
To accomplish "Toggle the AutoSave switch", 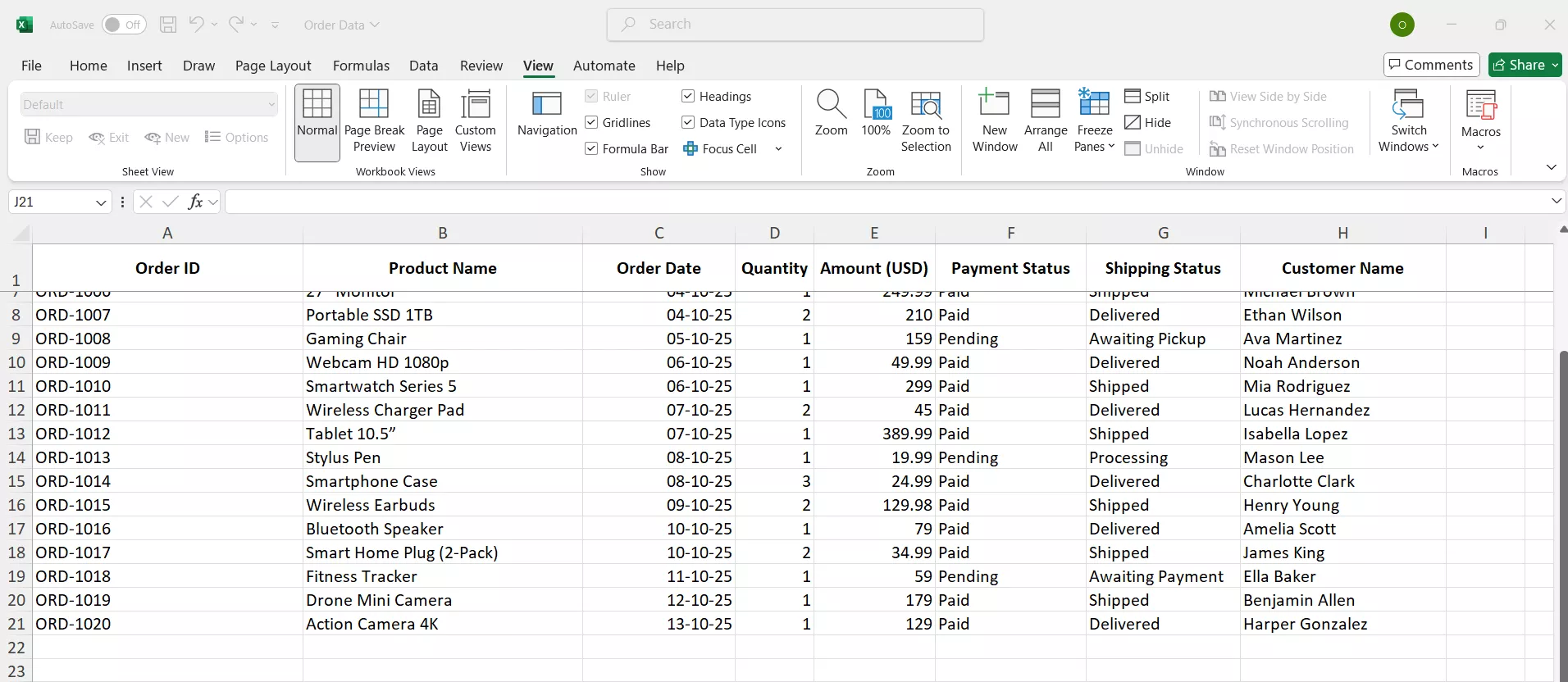I will pos(124,25).
